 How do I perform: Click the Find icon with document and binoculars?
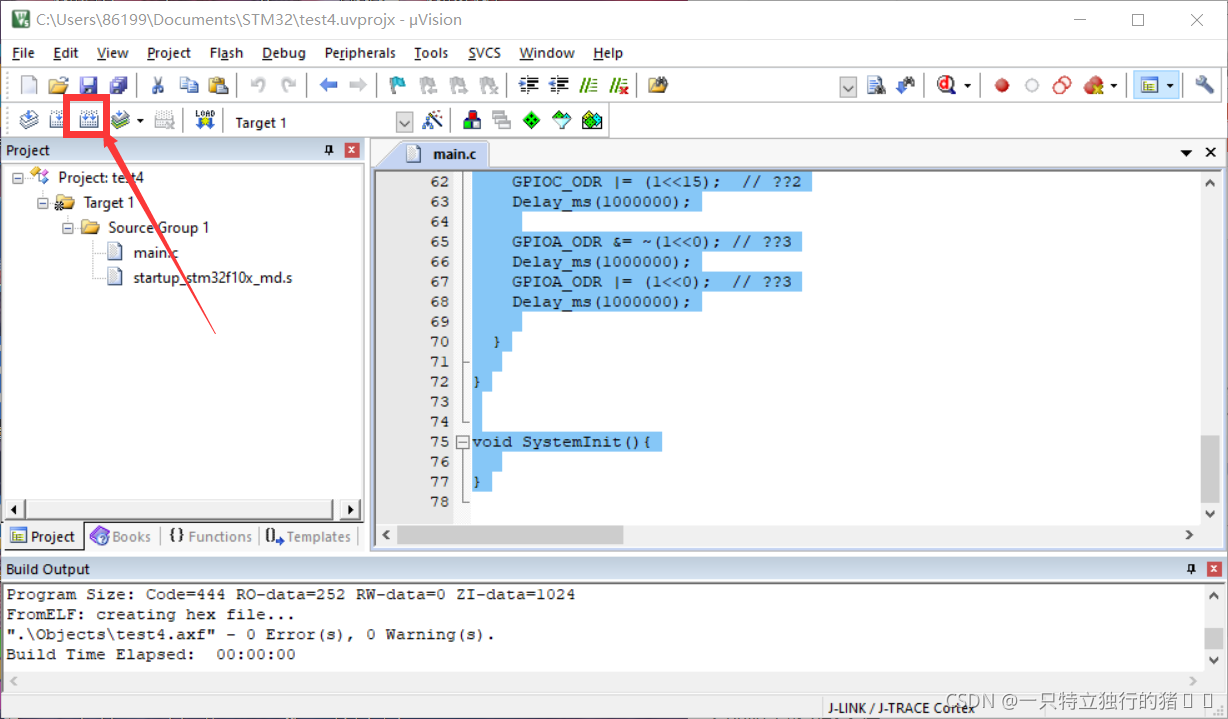click(876, 86)
